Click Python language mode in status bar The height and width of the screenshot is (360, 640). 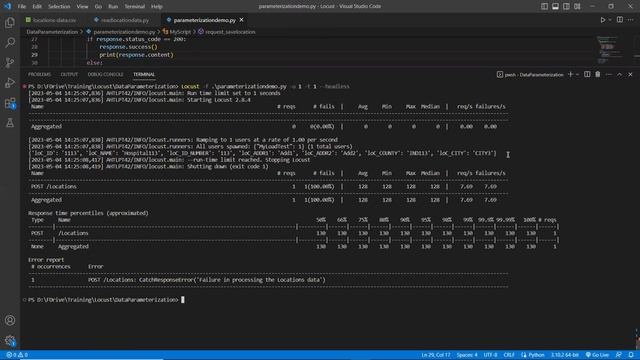533,355
